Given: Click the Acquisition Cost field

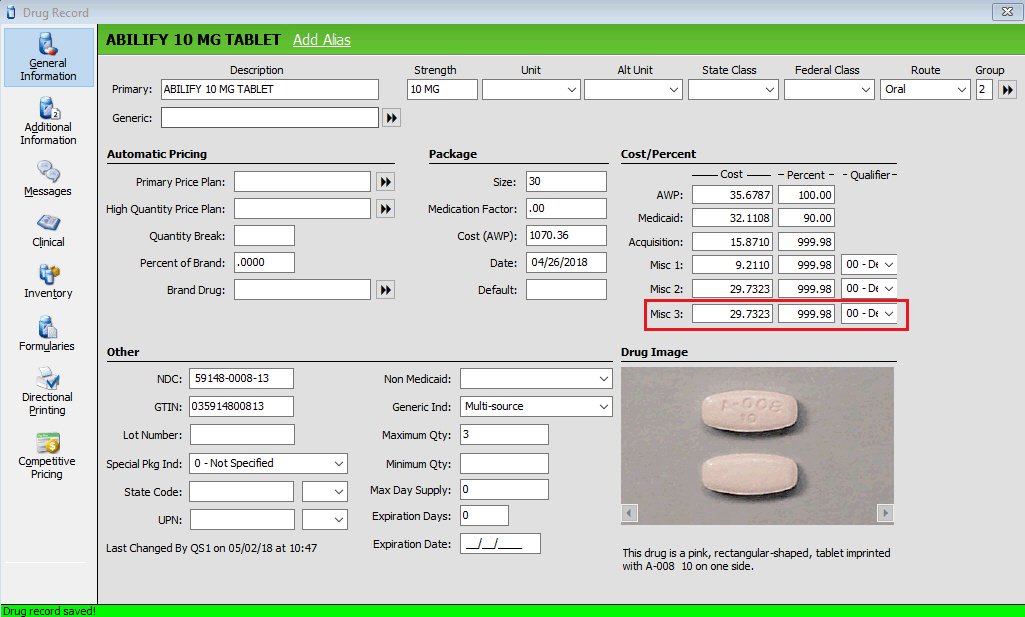Looking at the screenshot, I should point(732,242).
